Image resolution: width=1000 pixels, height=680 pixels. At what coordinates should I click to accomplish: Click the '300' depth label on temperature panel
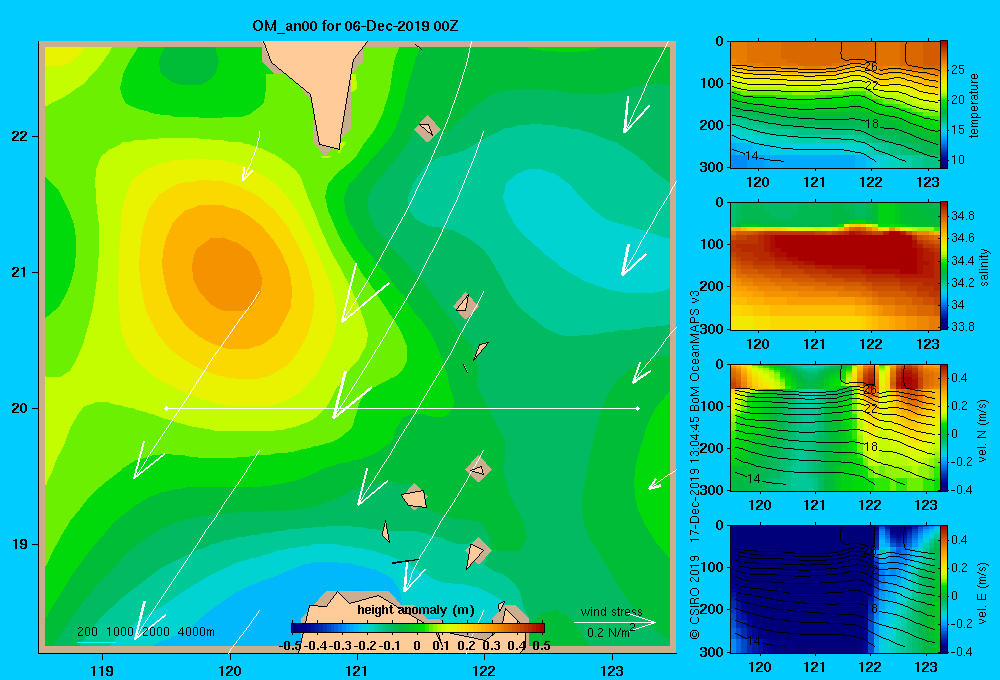click(712, 167)
